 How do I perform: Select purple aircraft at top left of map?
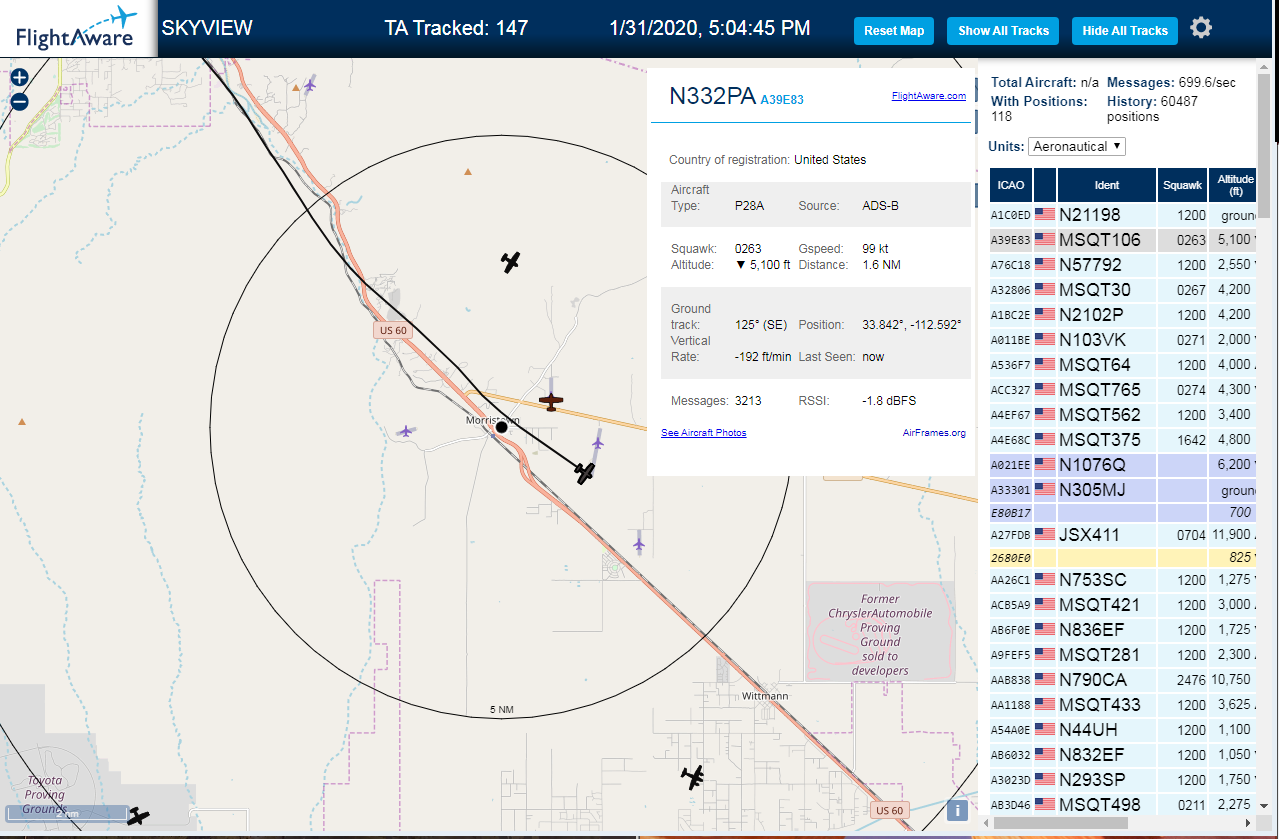click(309, 85)
